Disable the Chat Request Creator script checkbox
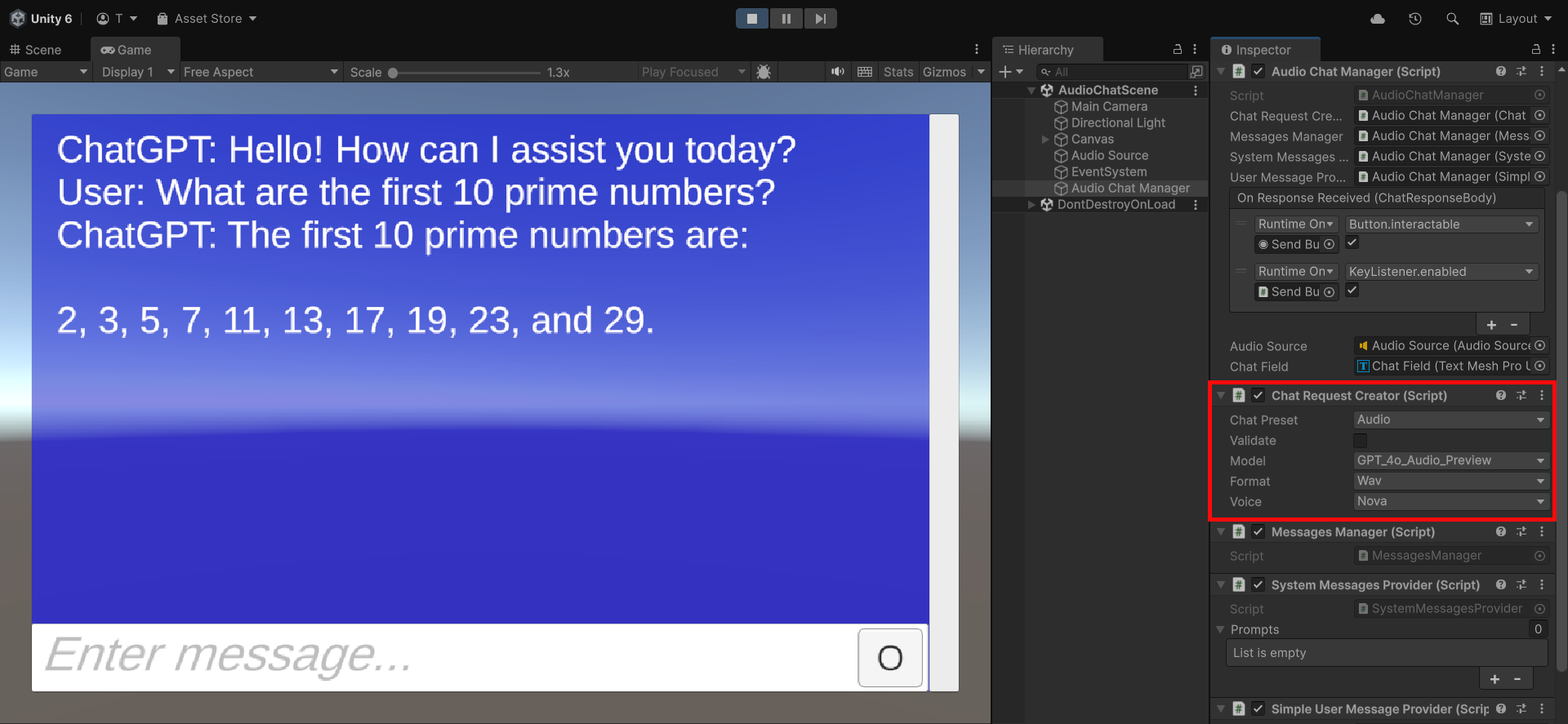Viewport: 1568px width, 724px height. [x=1258, y=396]
